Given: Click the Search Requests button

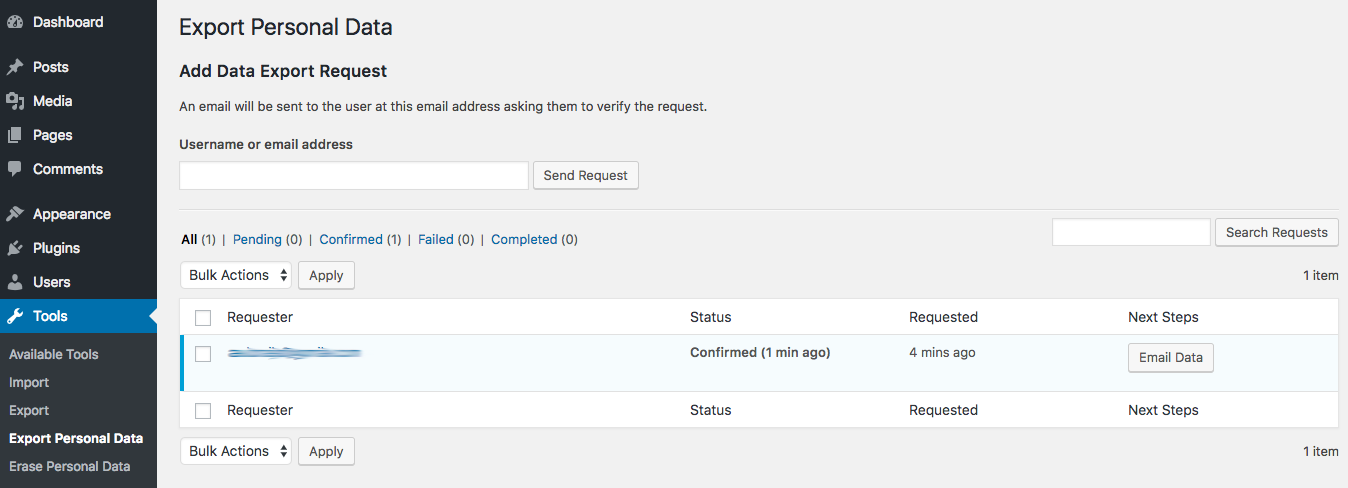Looking at the screenshot, I should click(1277, 232).
